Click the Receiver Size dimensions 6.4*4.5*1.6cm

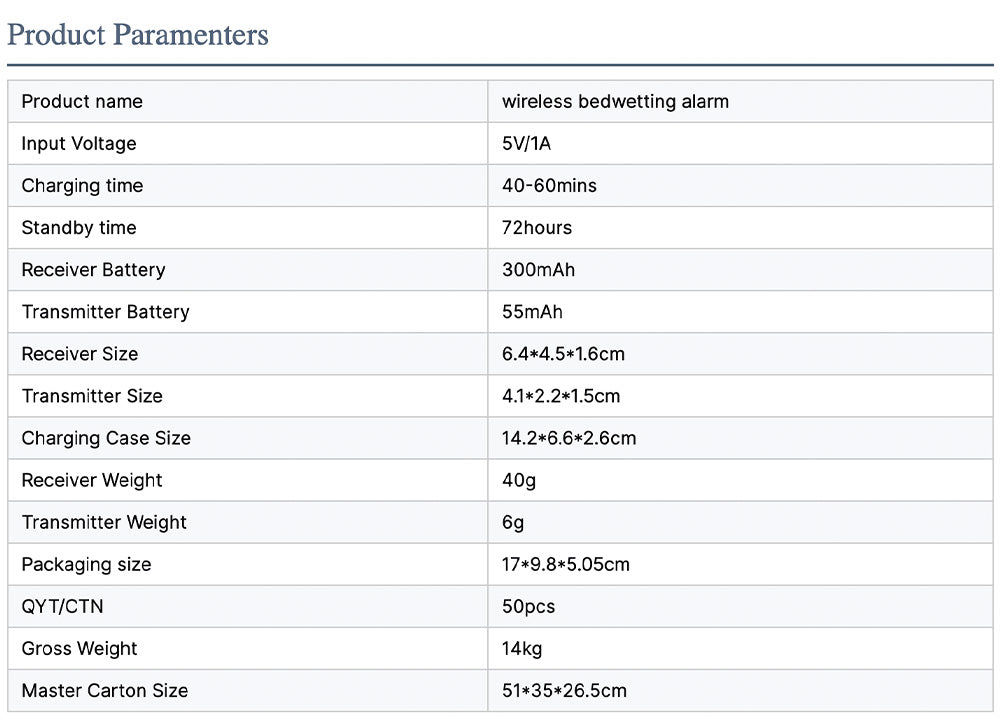(x=563, y=354)
